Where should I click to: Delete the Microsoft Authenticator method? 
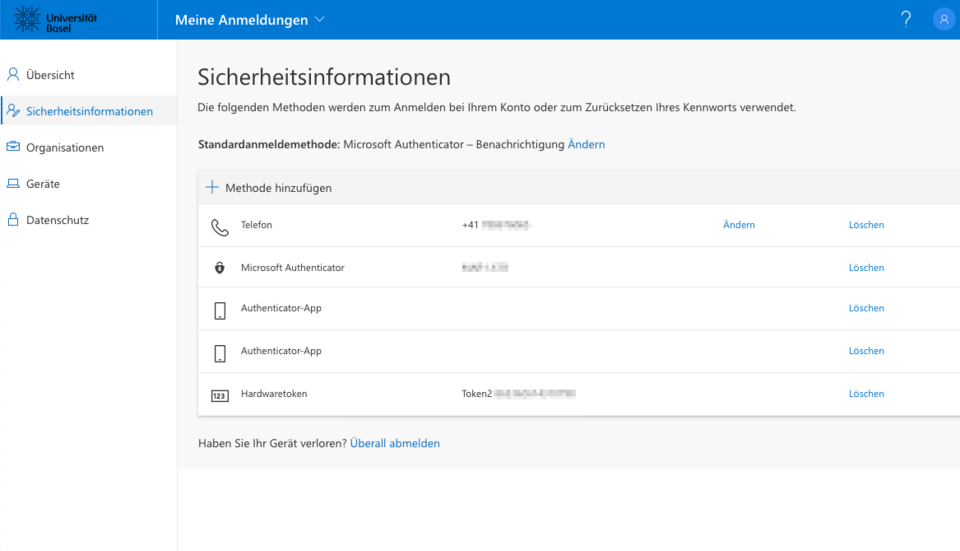(866, 268)
